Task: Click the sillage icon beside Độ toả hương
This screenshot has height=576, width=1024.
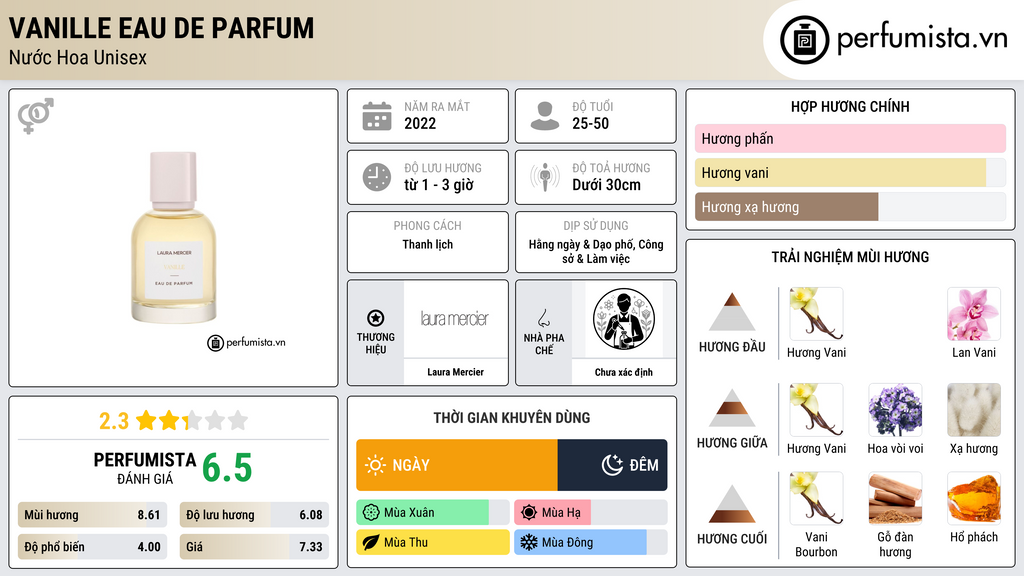Action: pyautogui.click(x=545, y=177)
